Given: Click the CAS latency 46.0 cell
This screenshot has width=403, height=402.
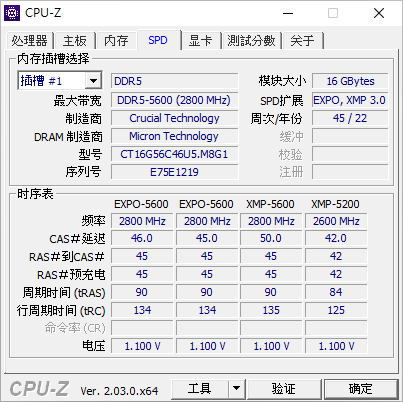Looking at the screenshot, I should click(142, 238).
